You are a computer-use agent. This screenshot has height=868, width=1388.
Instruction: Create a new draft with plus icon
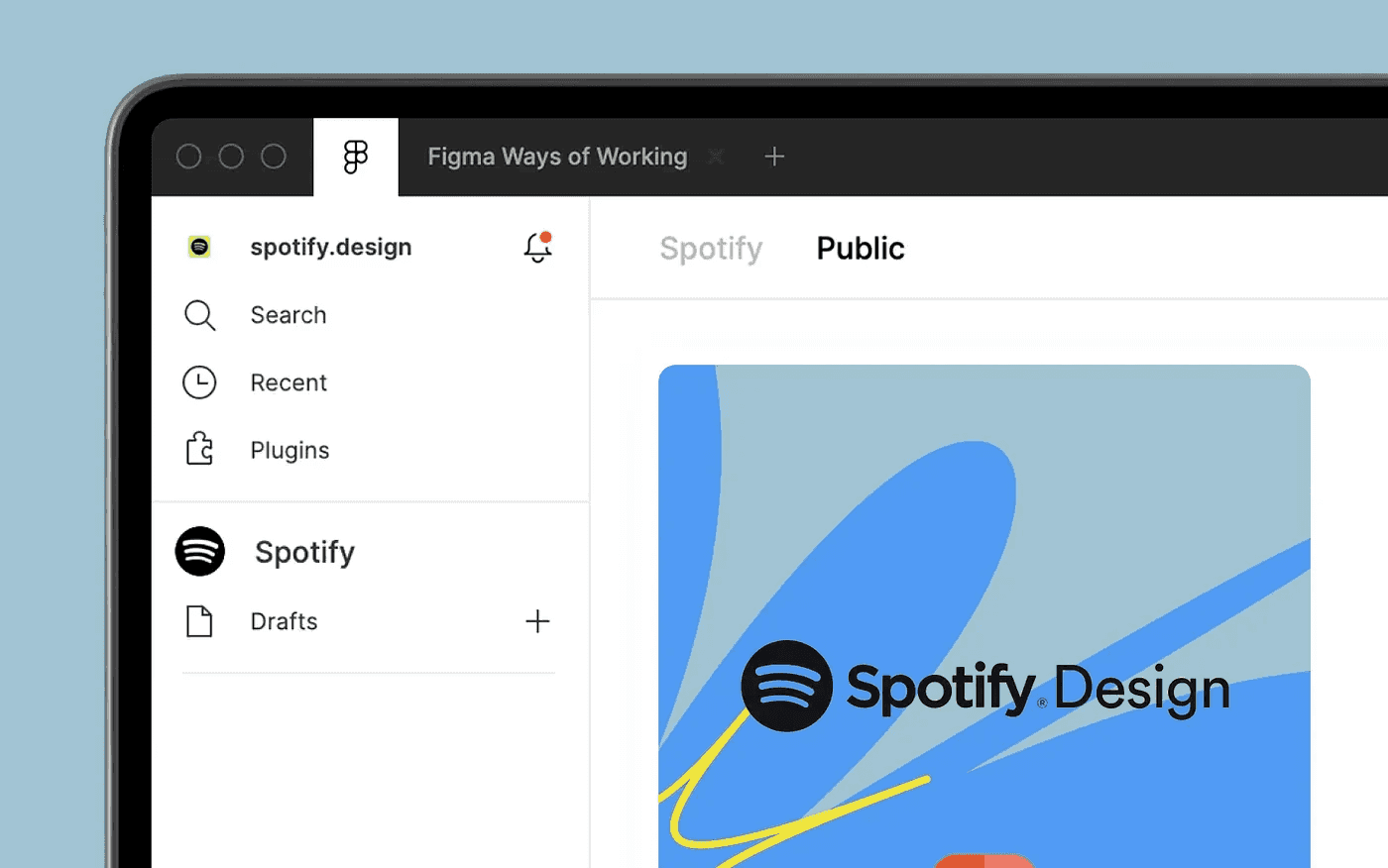tap(537, 621)
